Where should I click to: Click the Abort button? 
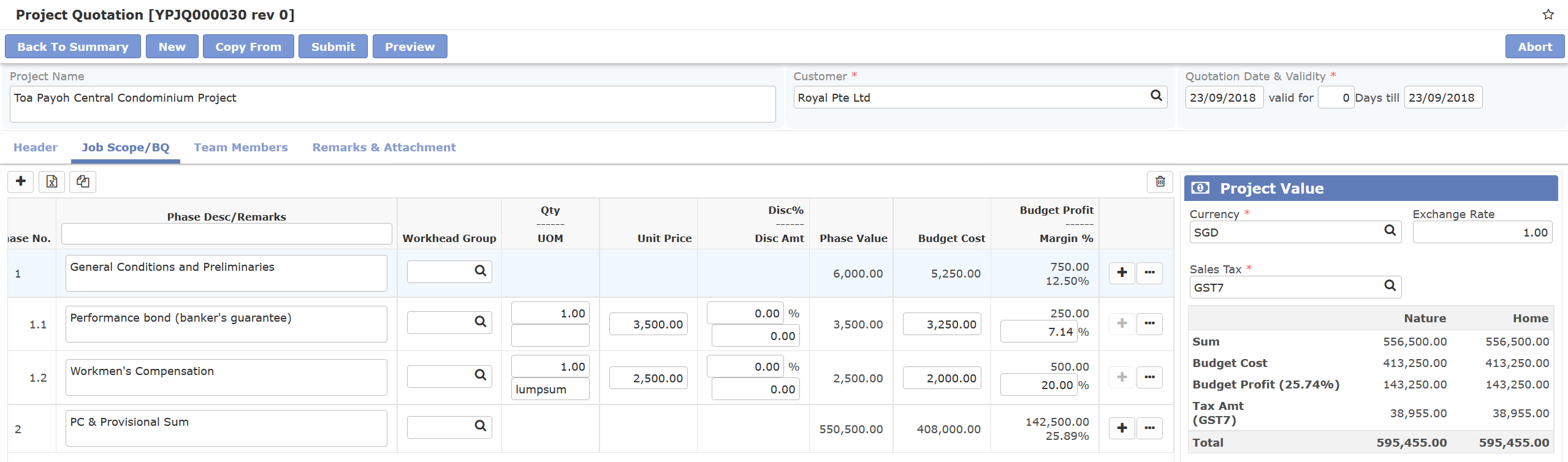coord(1534,47)
